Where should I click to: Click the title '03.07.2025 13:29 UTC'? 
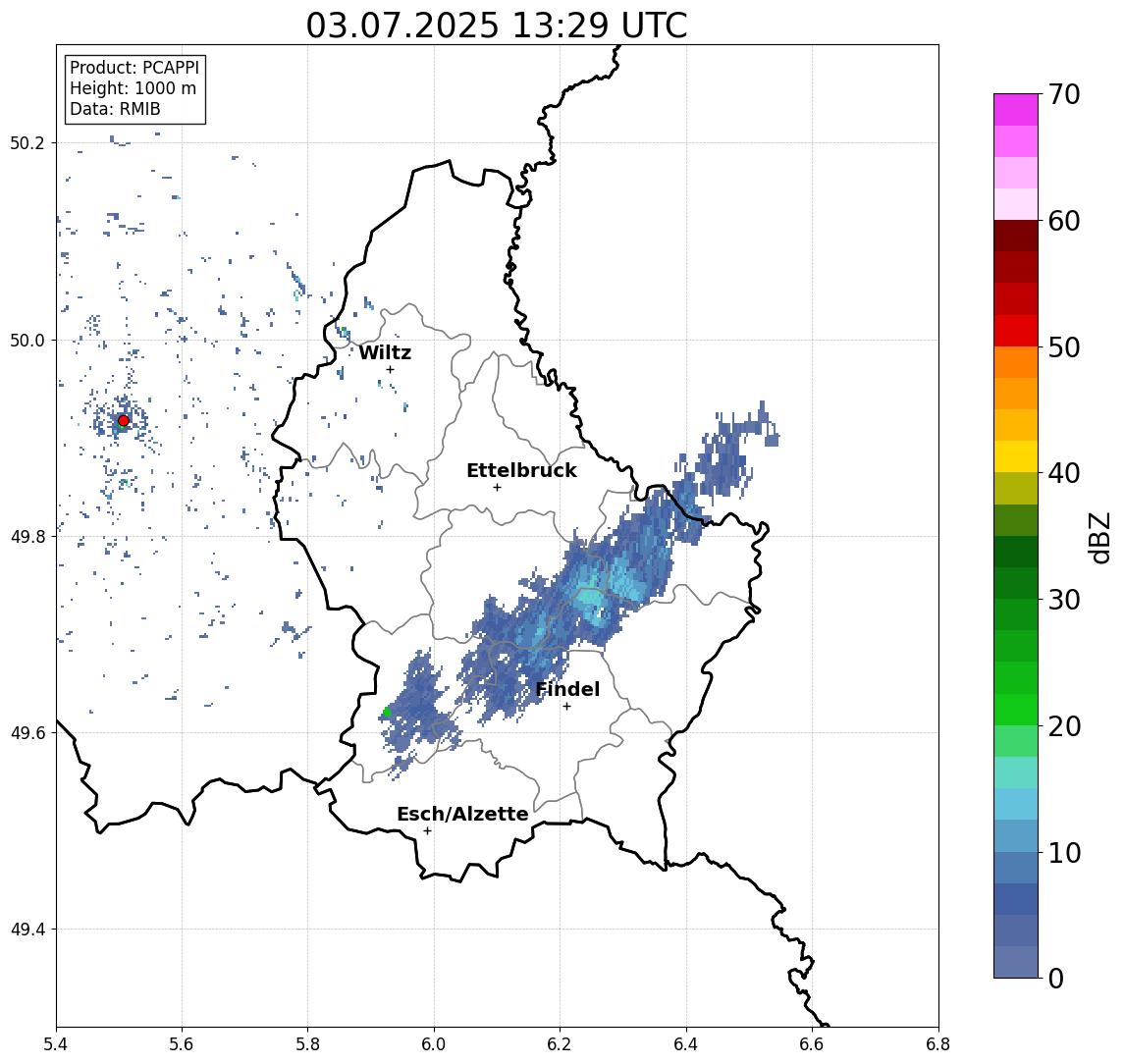coord(496,26)
